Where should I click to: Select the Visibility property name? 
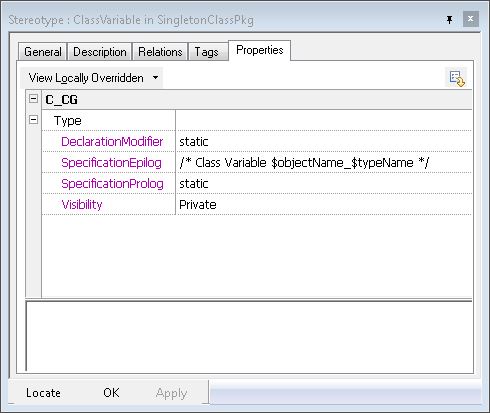tap(82, 205)
